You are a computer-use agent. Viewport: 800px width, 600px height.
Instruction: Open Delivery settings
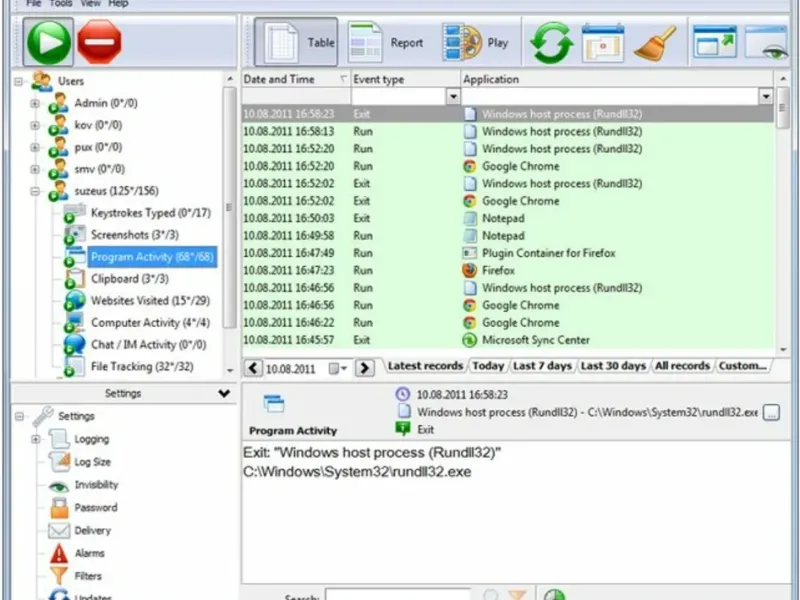coord(92,530)
